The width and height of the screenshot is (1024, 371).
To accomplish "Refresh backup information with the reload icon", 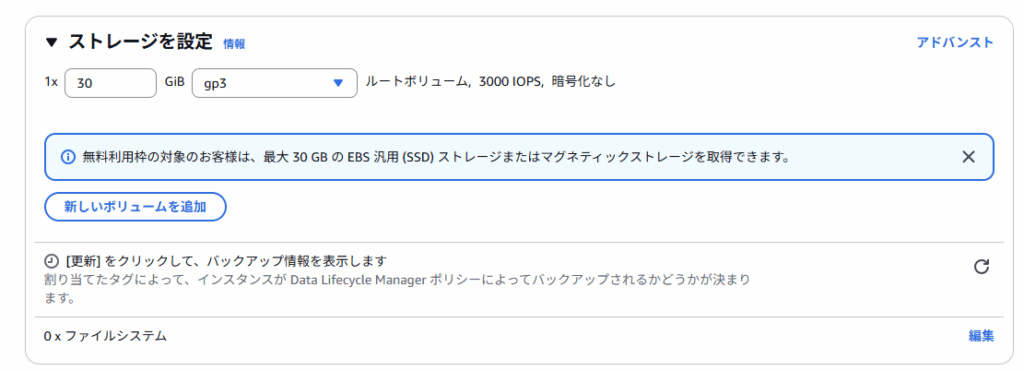I will 982,266.
